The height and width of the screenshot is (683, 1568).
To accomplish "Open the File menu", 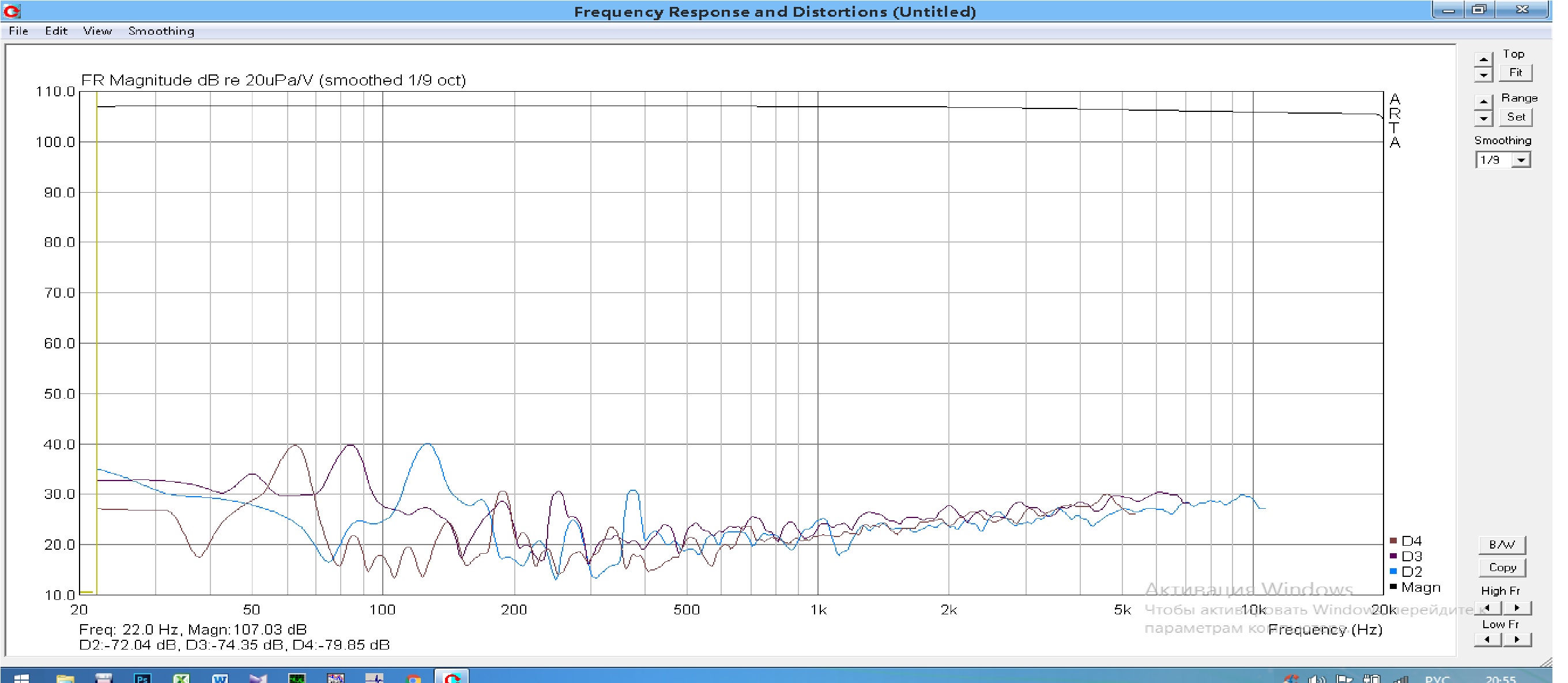I will [18, 31].
